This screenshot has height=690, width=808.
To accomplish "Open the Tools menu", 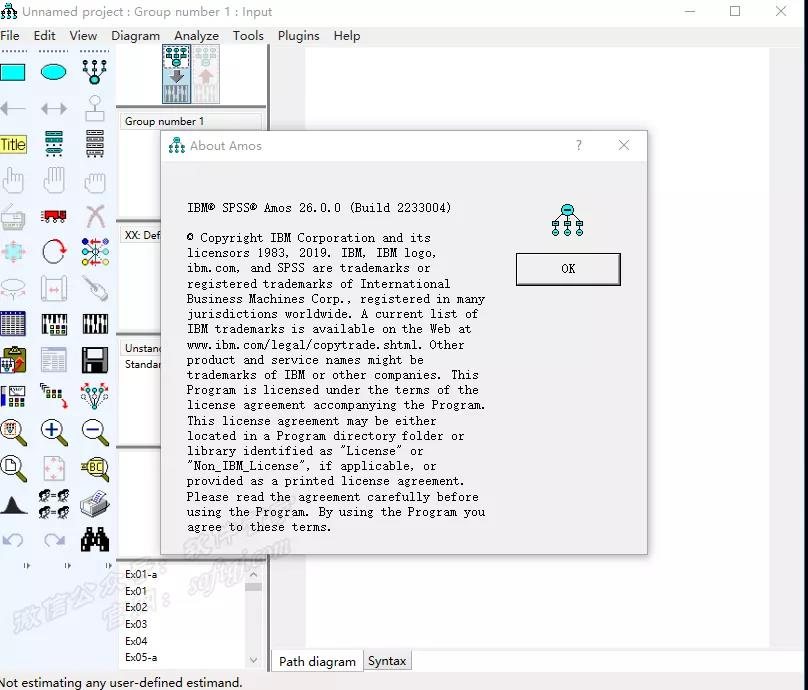I will [x=248, y=36].
